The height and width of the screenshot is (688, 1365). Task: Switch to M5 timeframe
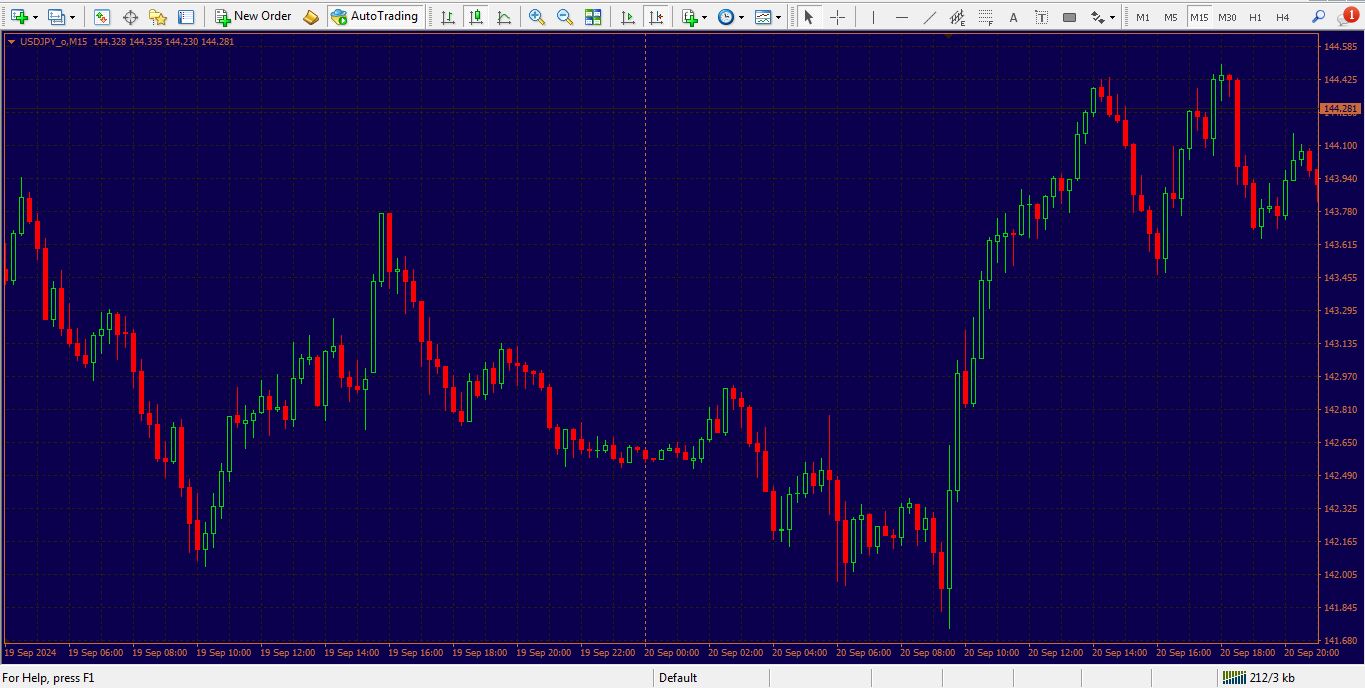point(1171,17)
